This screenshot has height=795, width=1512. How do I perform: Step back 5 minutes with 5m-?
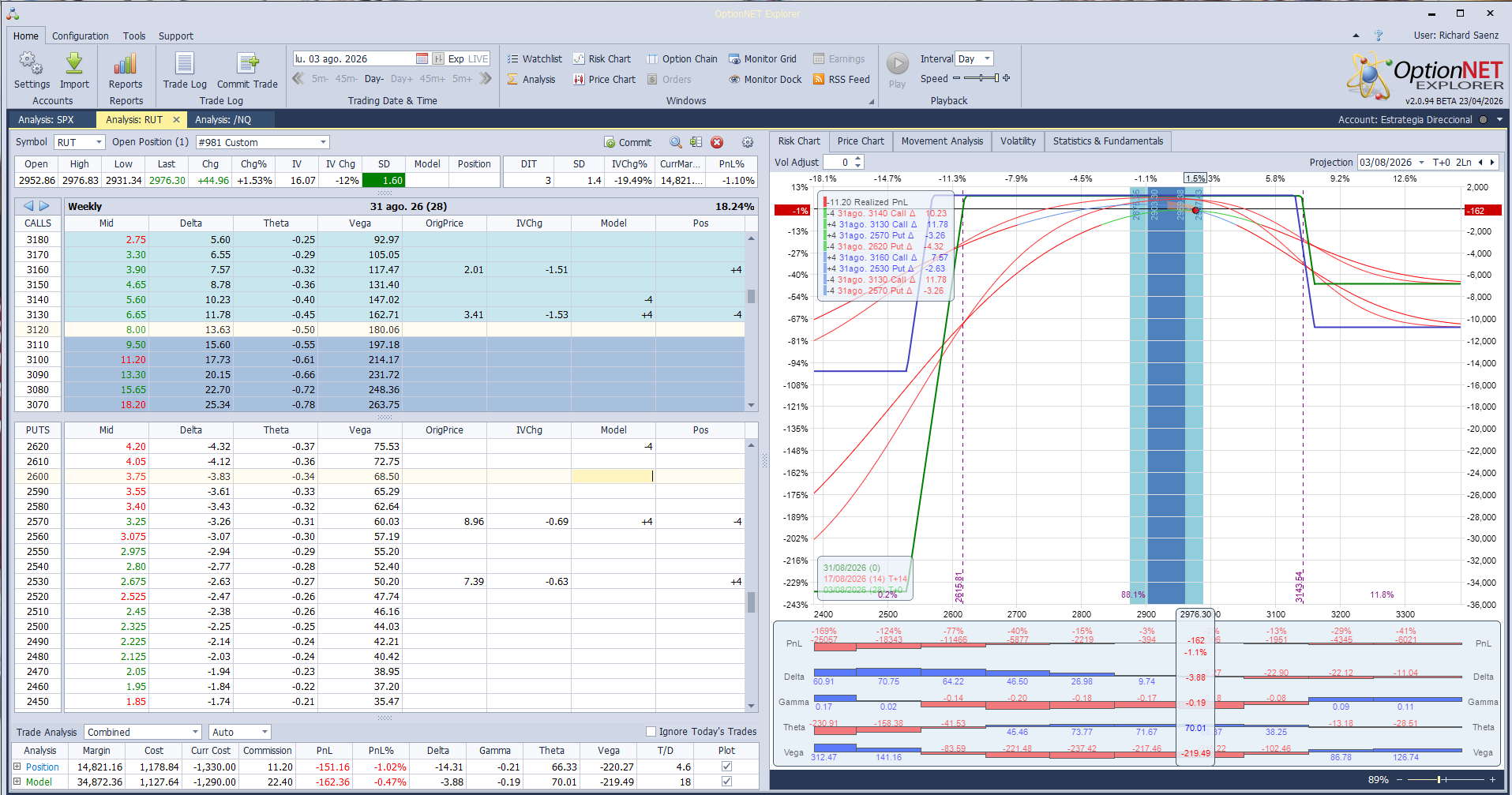click(x=320, y=78)
